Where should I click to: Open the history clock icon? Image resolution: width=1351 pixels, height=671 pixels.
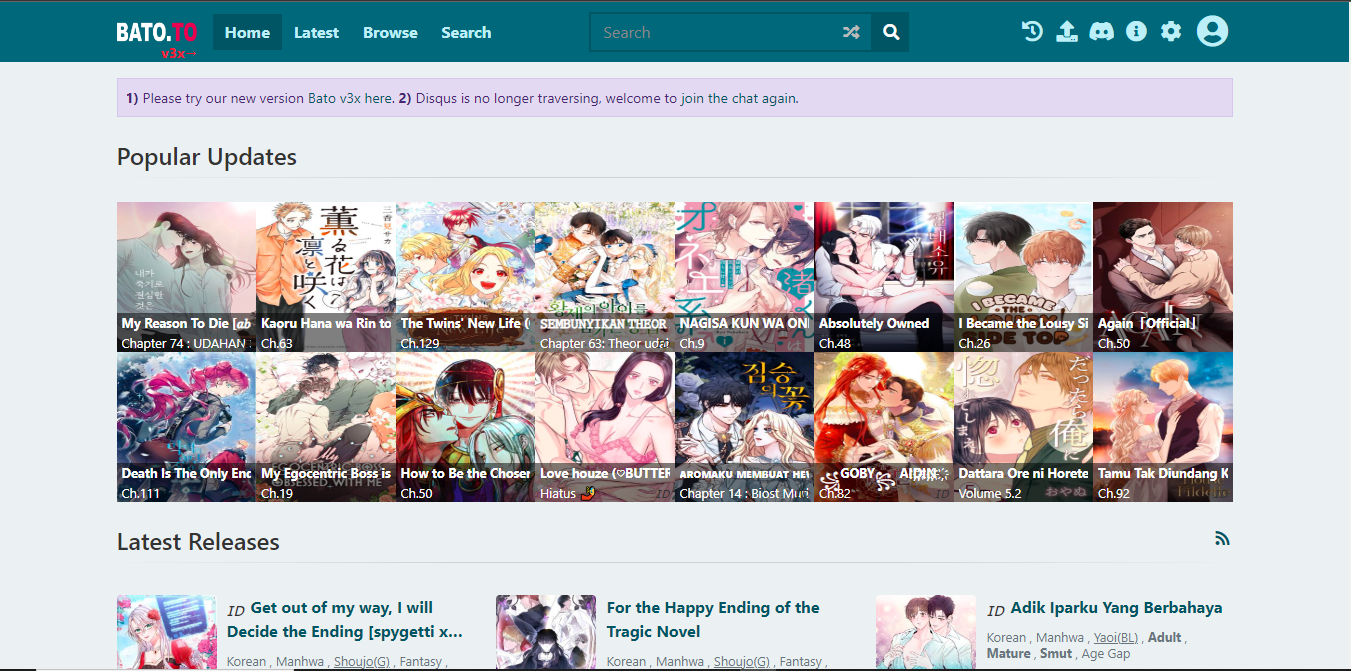1032,32
